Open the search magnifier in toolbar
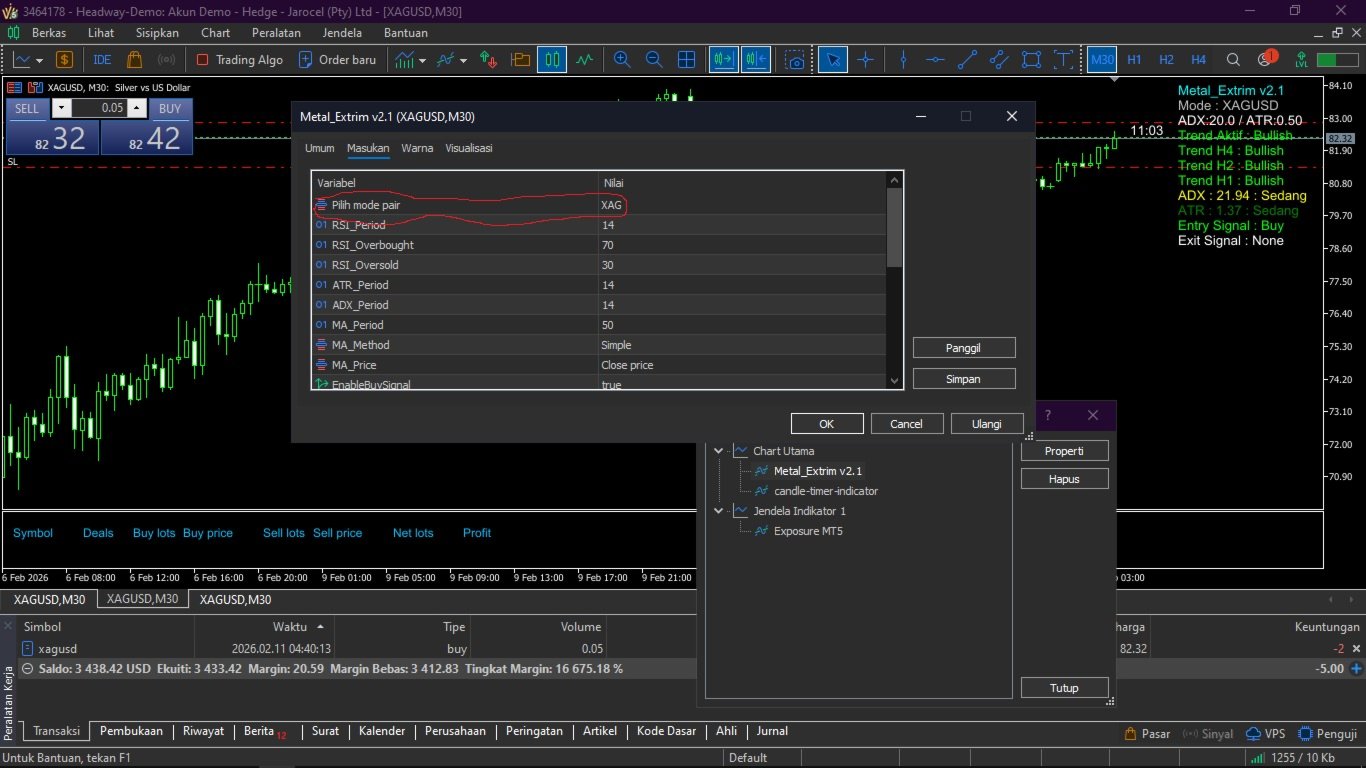 point(1233,60)
